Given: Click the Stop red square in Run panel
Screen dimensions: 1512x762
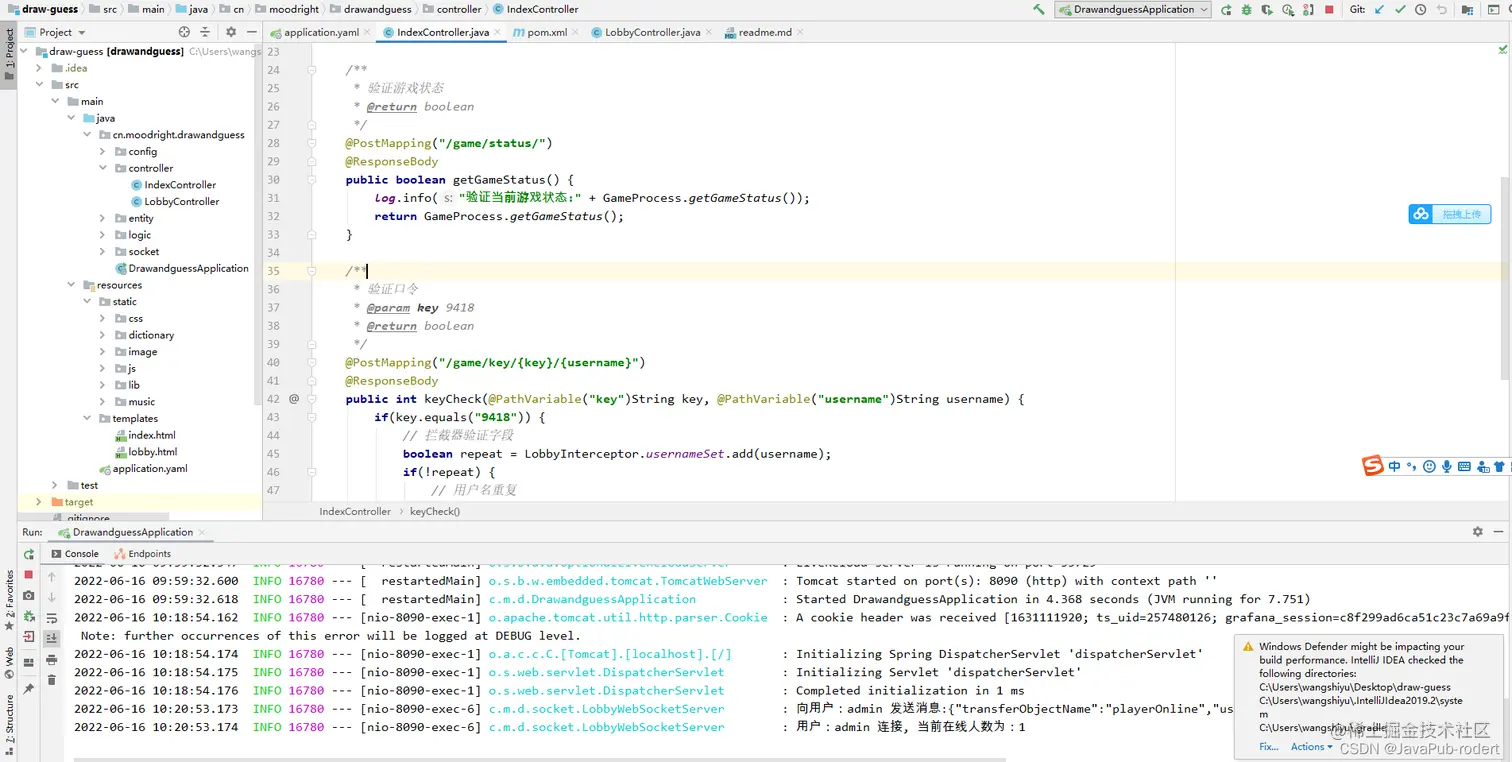Looking at the screenshot, I should (29, 575).
